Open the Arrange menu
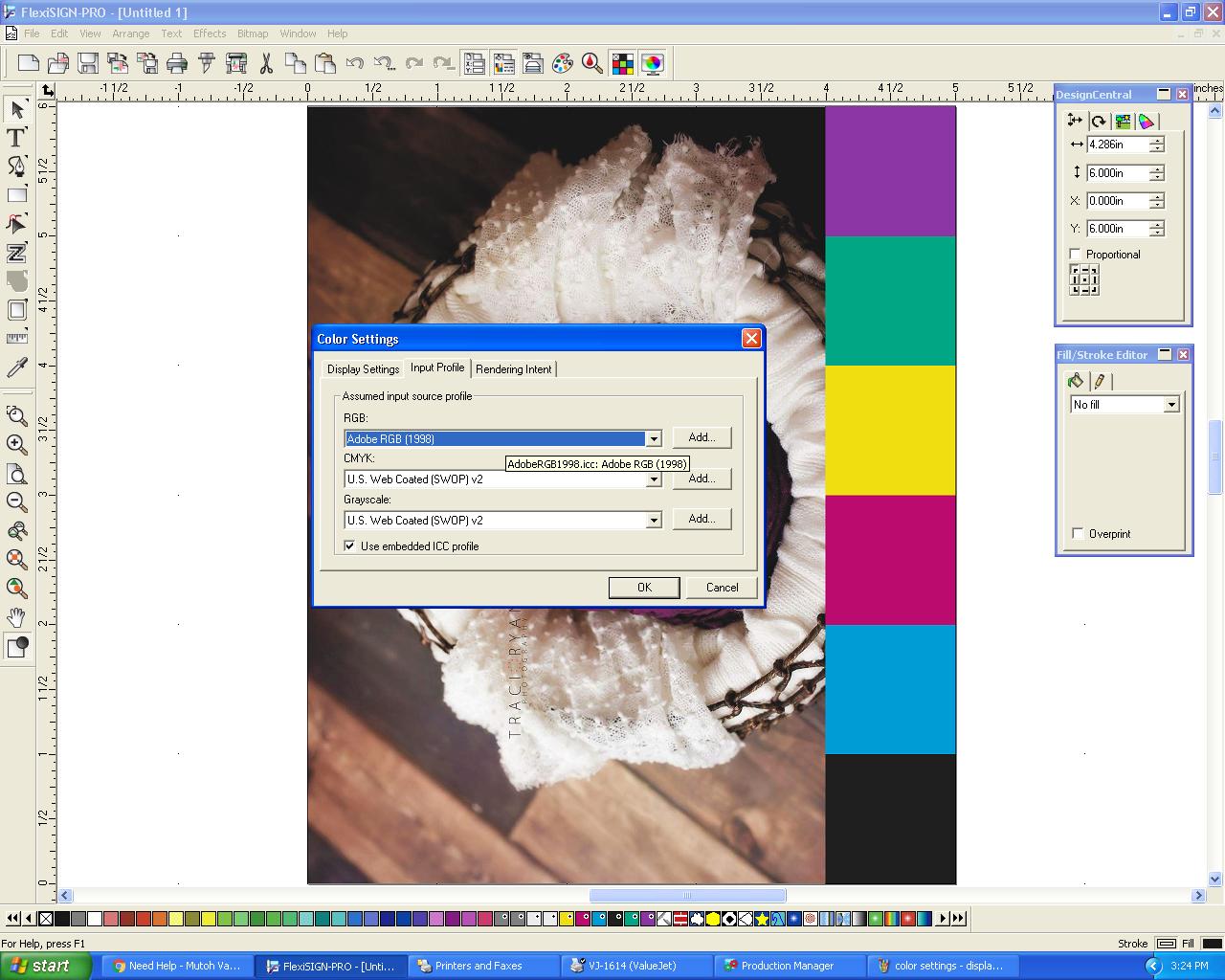 click(131, 33)
